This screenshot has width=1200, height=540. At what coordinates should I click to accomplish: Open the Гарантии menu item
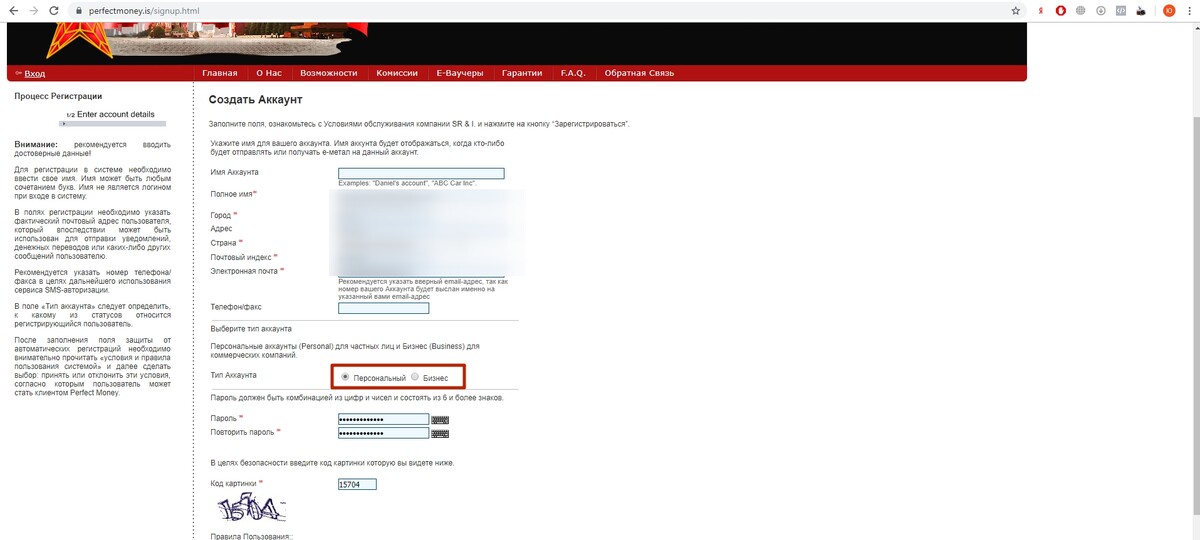(522, 73)
